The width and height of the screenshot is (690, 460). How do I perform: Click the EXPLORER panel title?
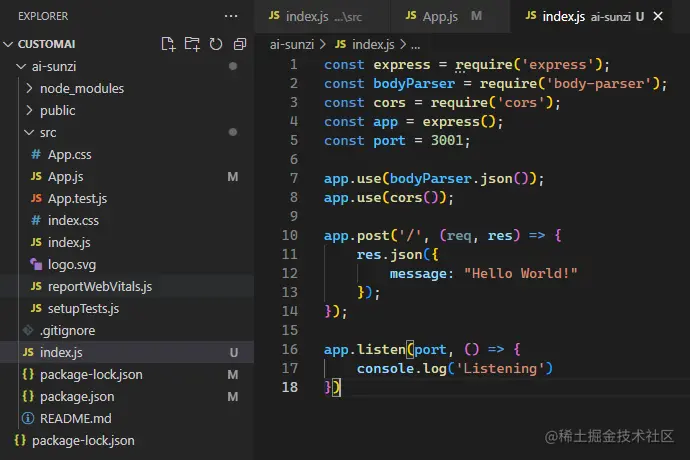43,16
